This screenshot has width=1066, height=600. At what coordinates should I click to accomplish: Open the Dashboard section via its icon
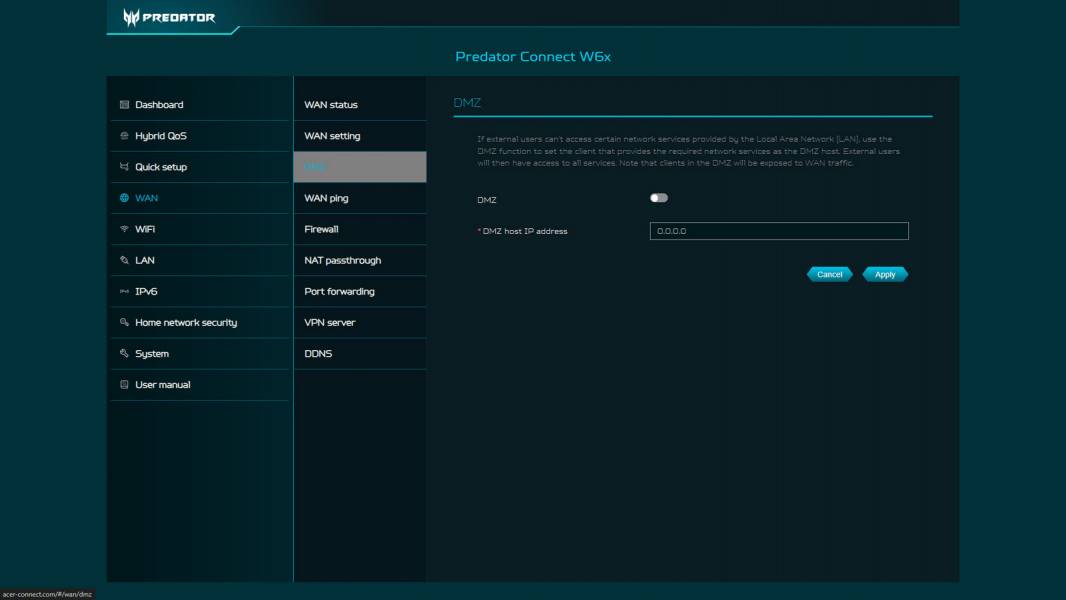[x=123, y=104]
